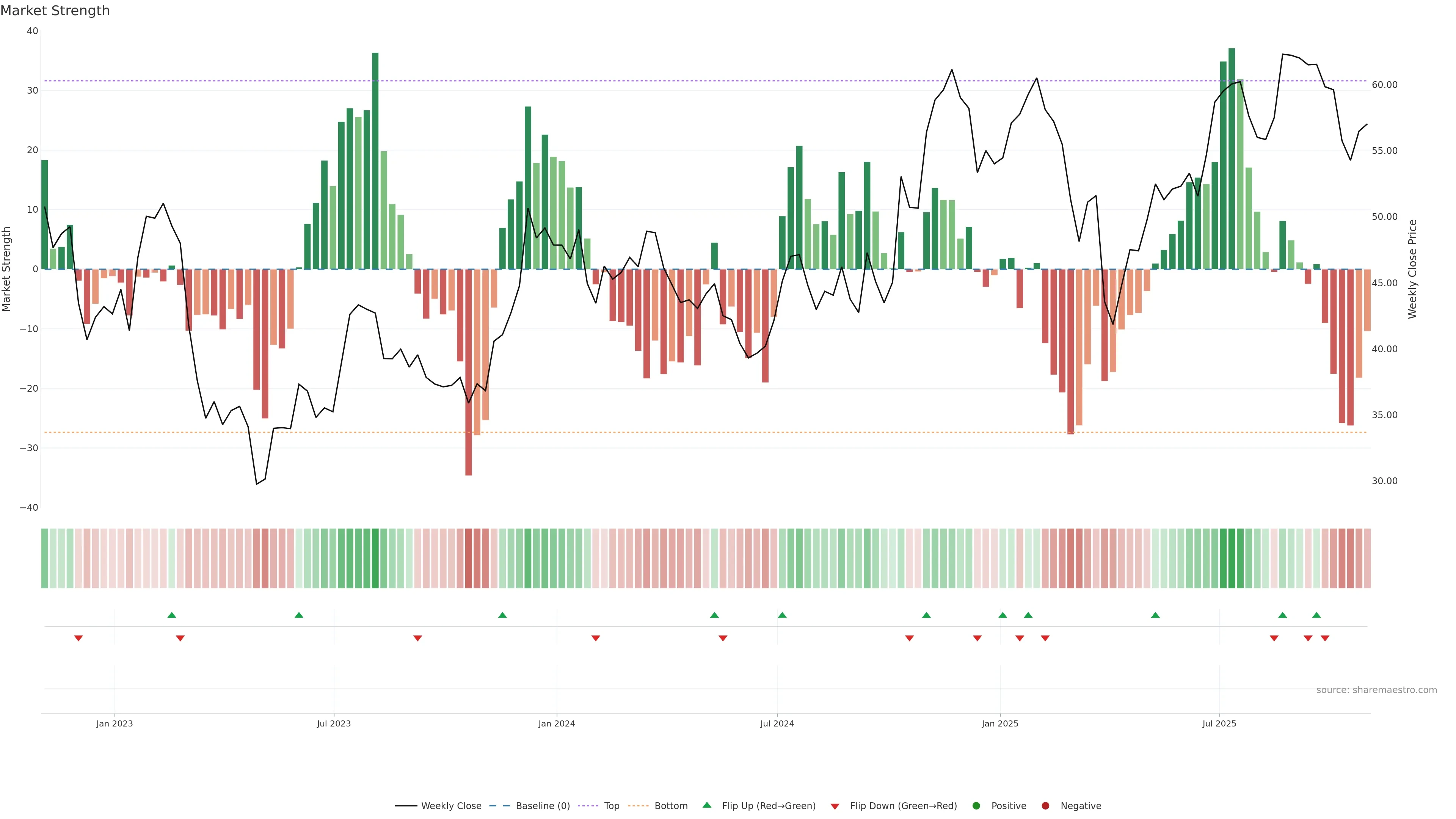1456x819 pixels.
Task: Open the source: sharemaestro.com text
Action: [1376, 690]
